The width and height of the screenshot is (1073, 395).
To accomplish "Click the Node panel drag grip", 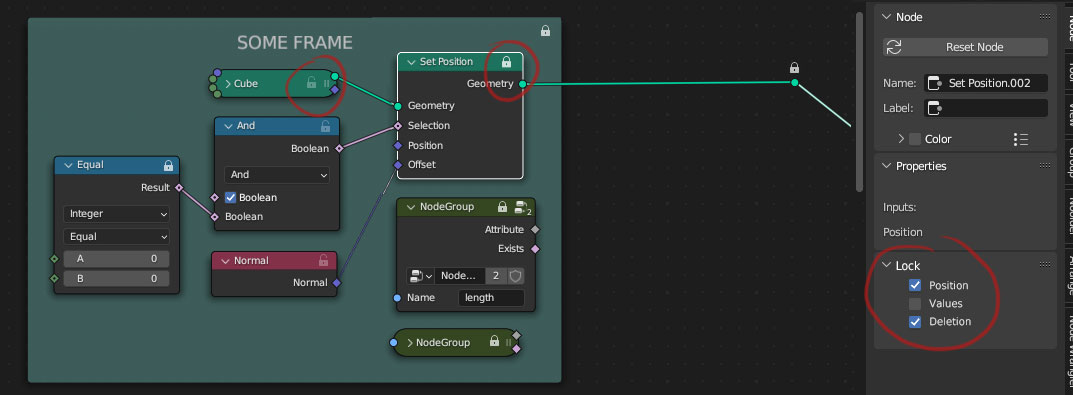I will tap(1045, 16).
